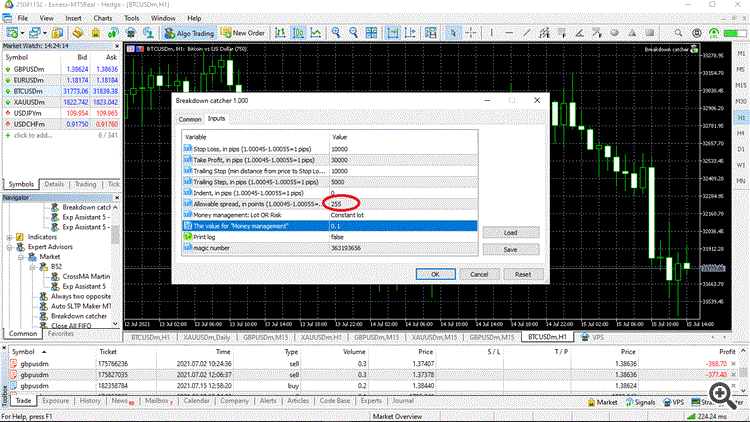Open the Details tab in Market Watch
750x422 pixels.
tap(54, 184)
